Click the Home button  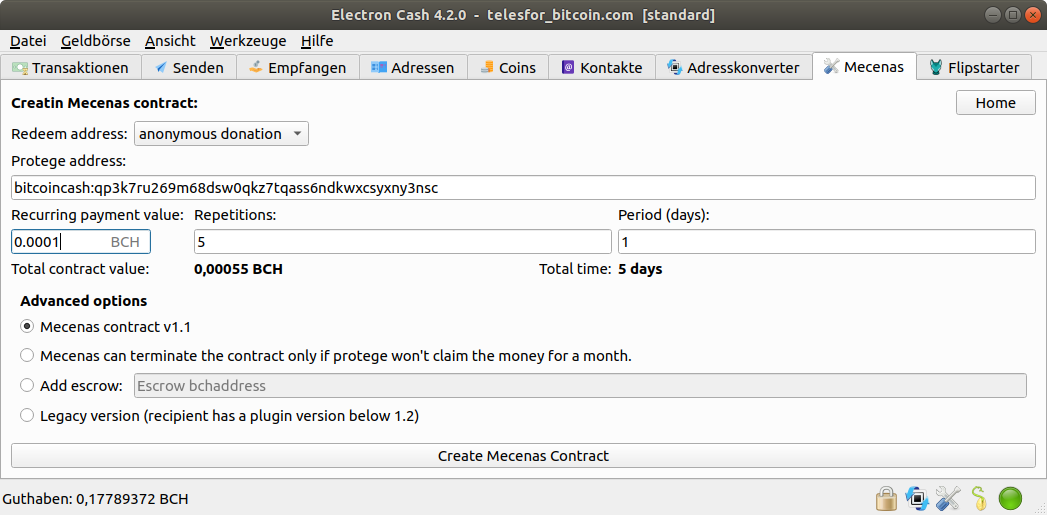996,103
